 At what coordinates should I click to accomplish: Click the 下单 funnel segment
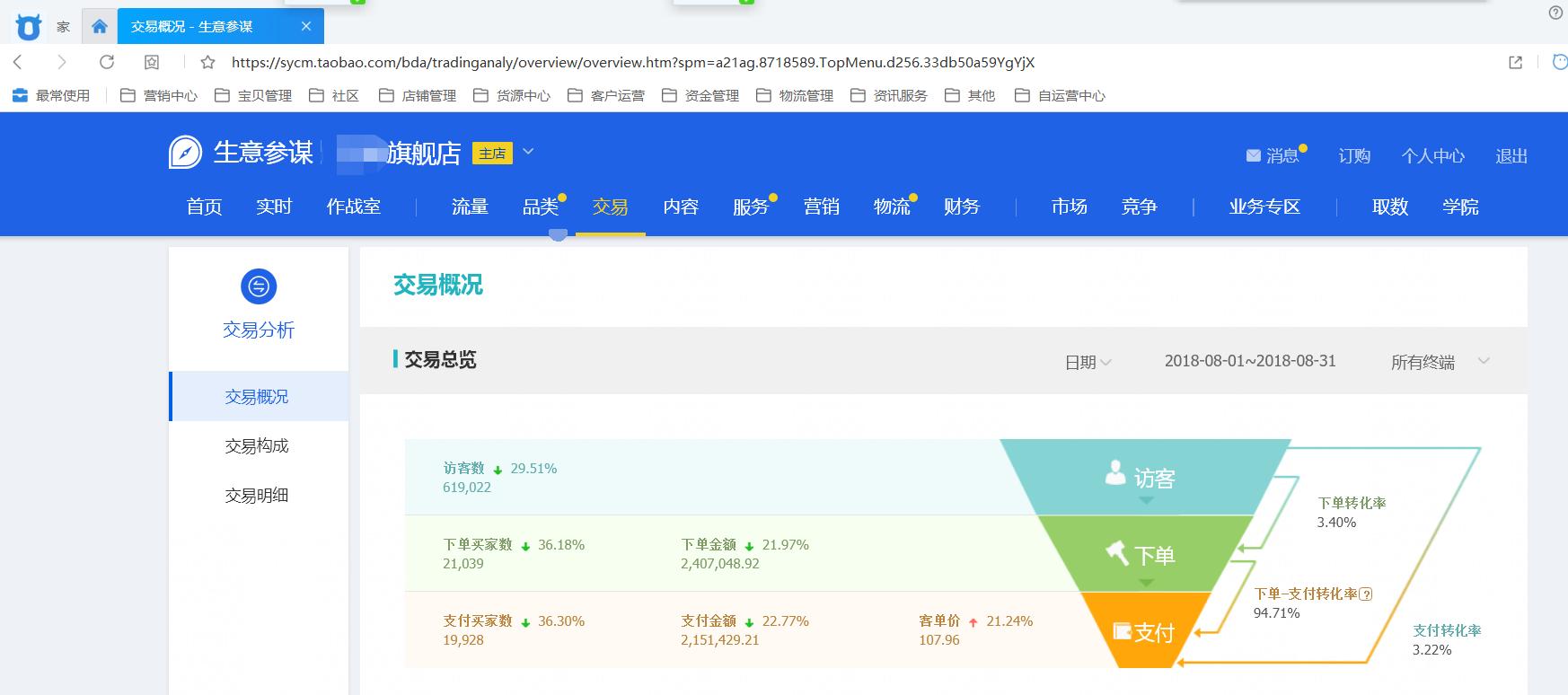pos(1145,554)
